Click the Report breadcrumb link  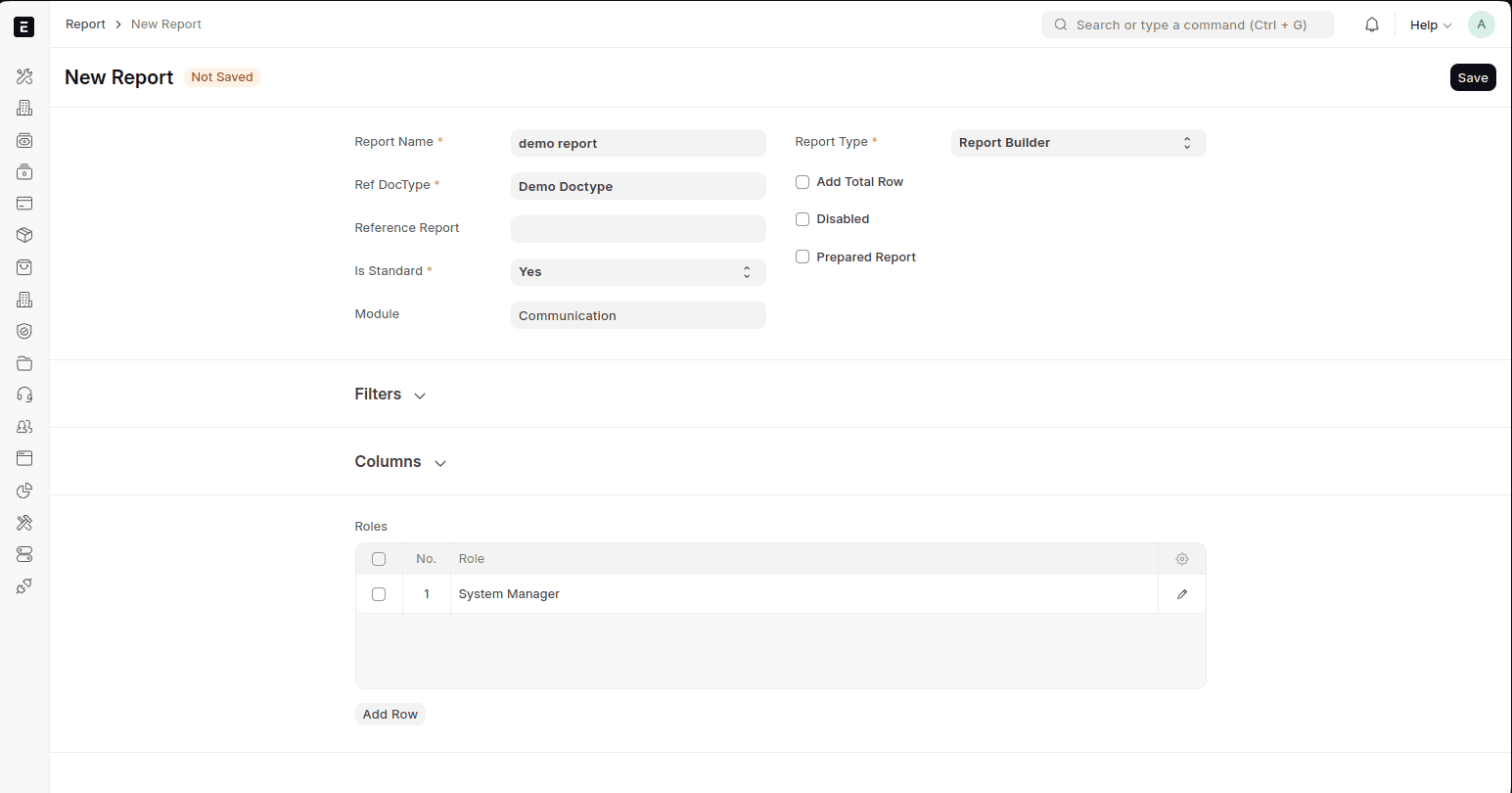click(85, 24)
